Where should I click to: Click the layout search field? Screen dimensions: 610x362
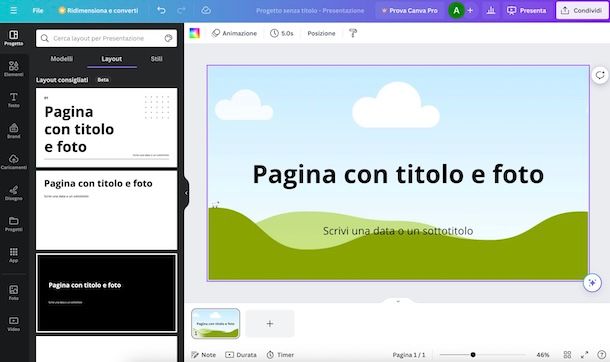106,38
